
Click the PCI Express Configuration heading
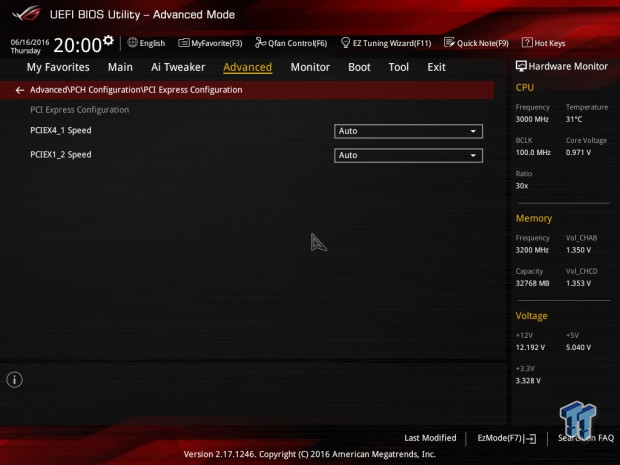pyautogui.click(x=79, y=110)
